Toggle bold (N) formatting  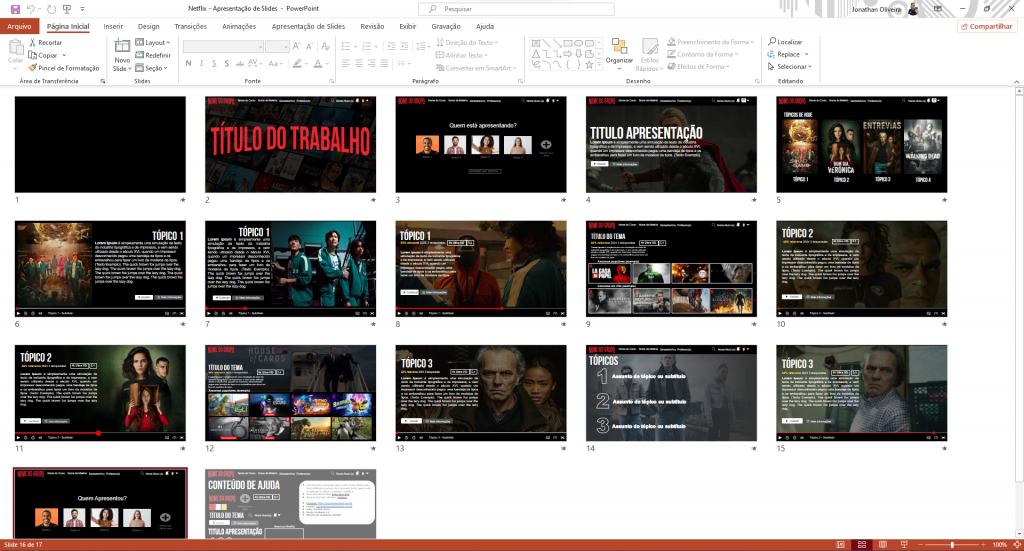click(x=189, y=63)
